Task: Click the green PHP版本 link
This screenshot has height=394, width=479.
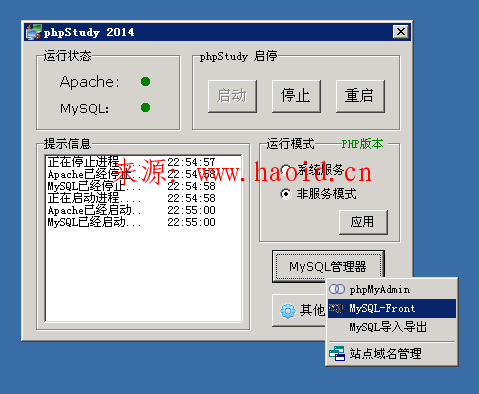Action: click(362, 144)
